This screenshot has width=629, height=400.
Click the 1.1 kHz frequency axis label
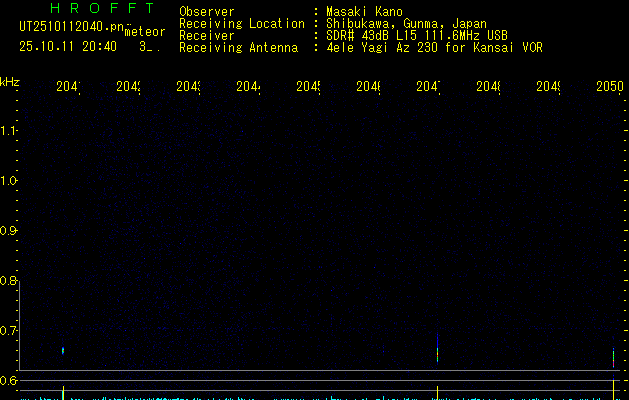[10, 130]
